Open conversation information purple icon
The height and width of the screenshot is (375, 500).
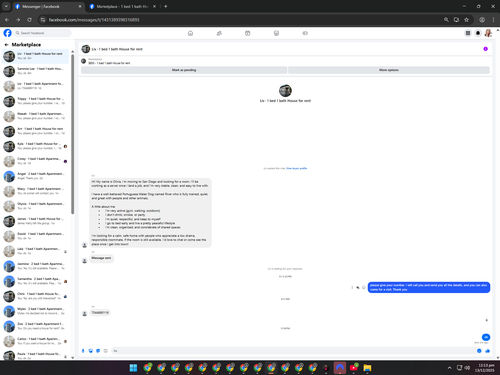pos(485,49)
